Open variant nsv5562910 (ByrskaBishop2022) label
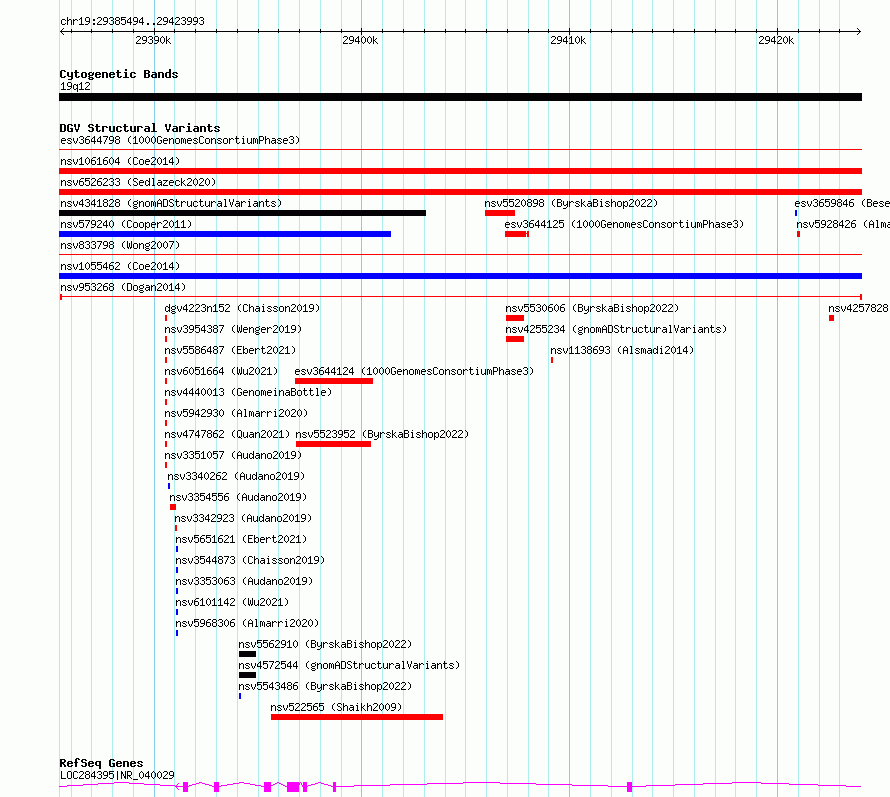Screen dimensions: 890x797 tap(325, 644)
